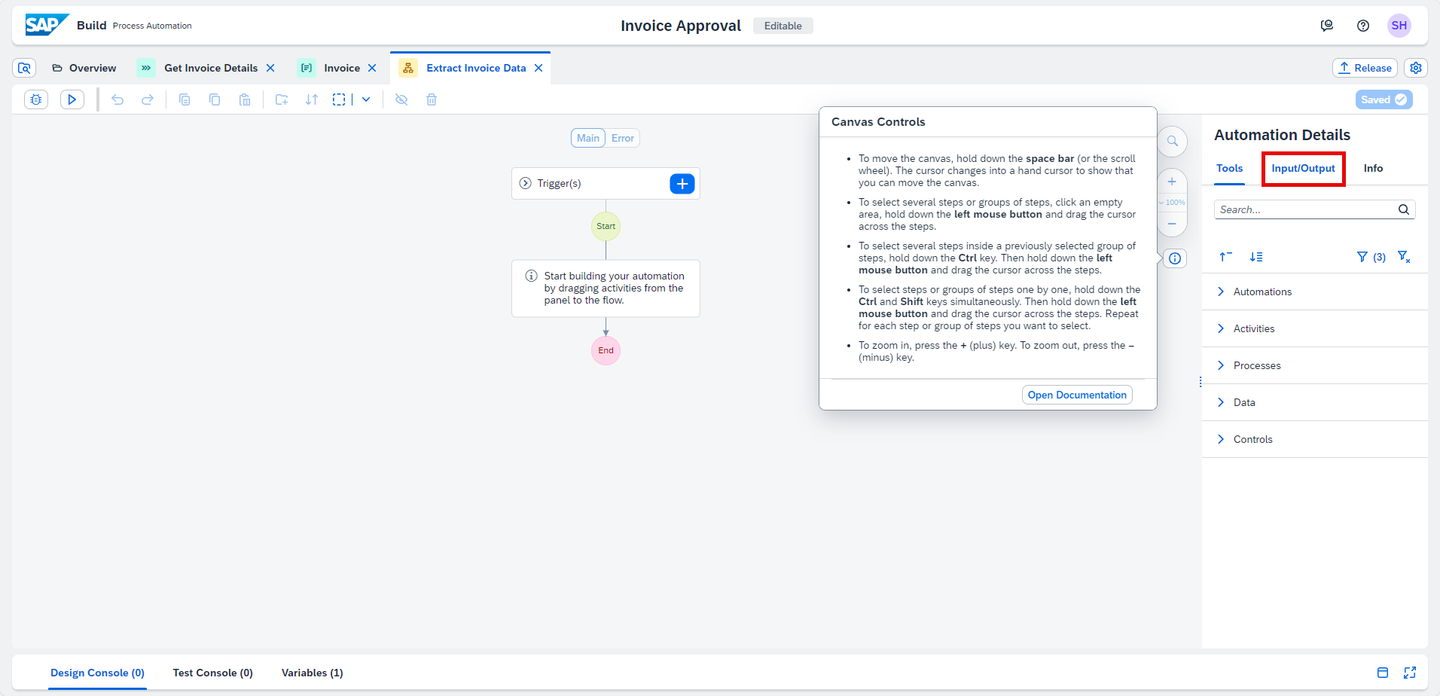Screen dimensions: 1440x696
Task: Zoom in using the canvas plus icon
Action: [1172, 182]
